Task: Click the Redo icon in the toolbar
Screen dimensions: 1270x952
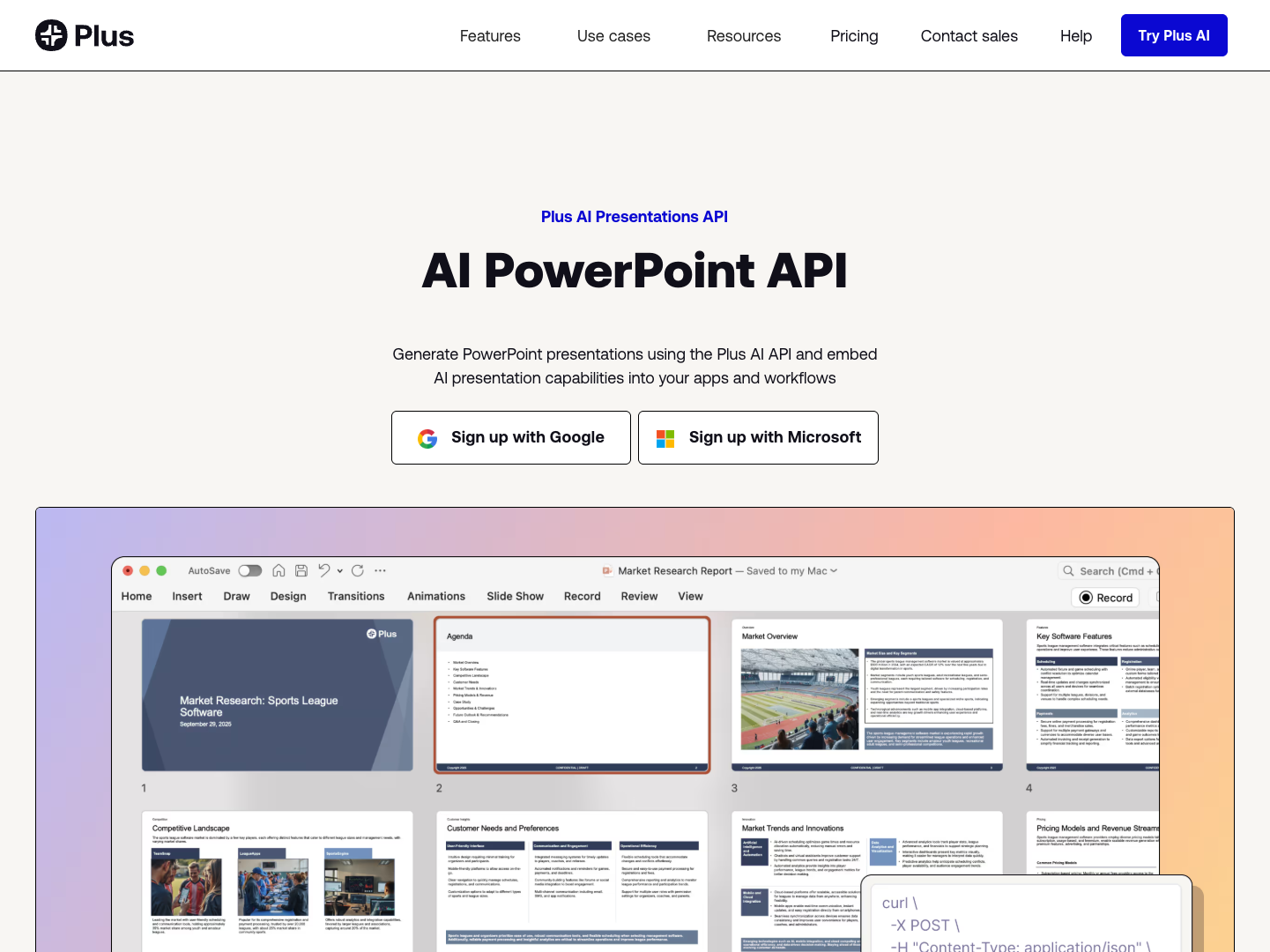Action: (x=359, y=570)
